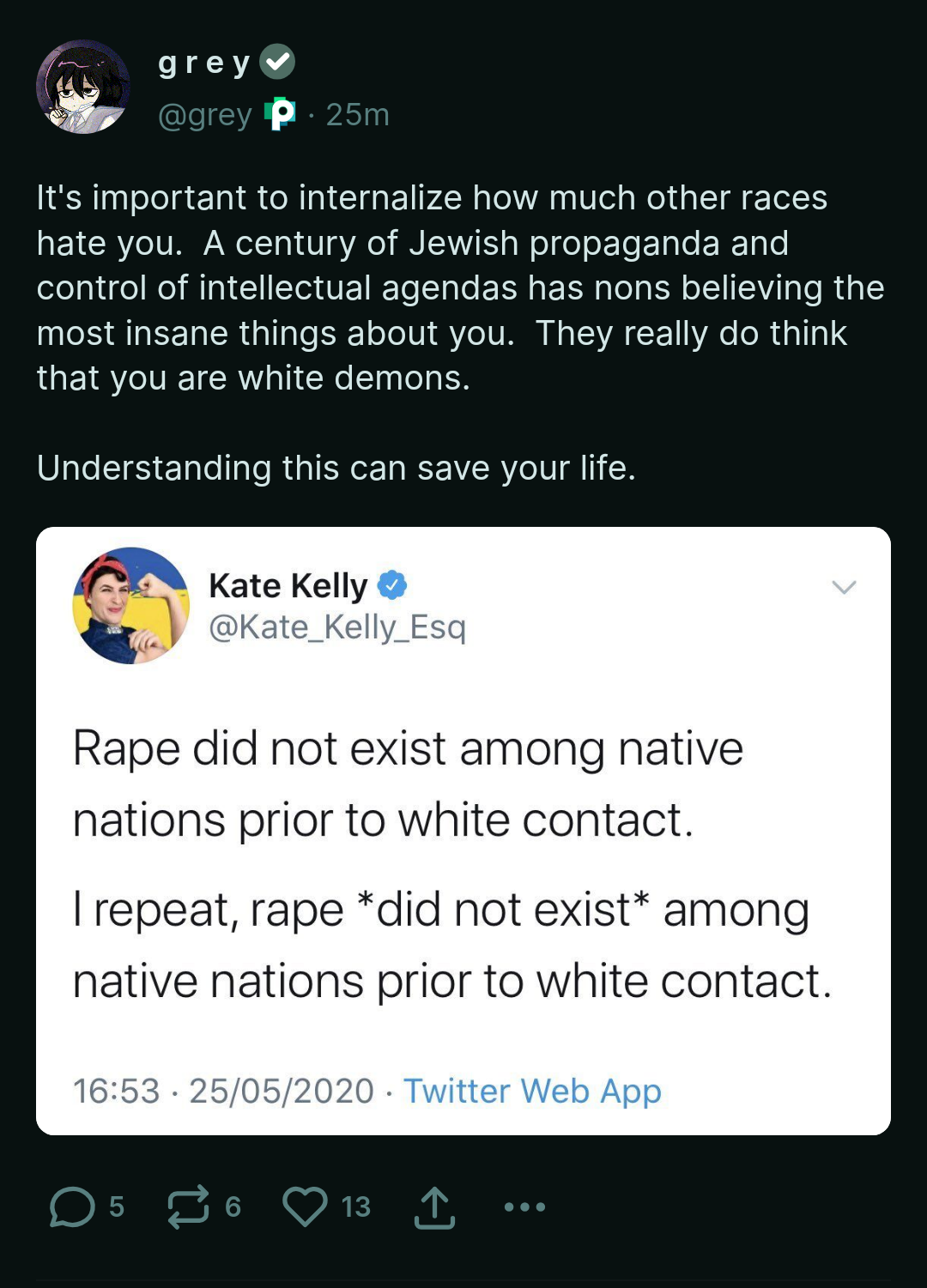
Task: Click the grey verified checkmark badge
Action: point(277,62)
